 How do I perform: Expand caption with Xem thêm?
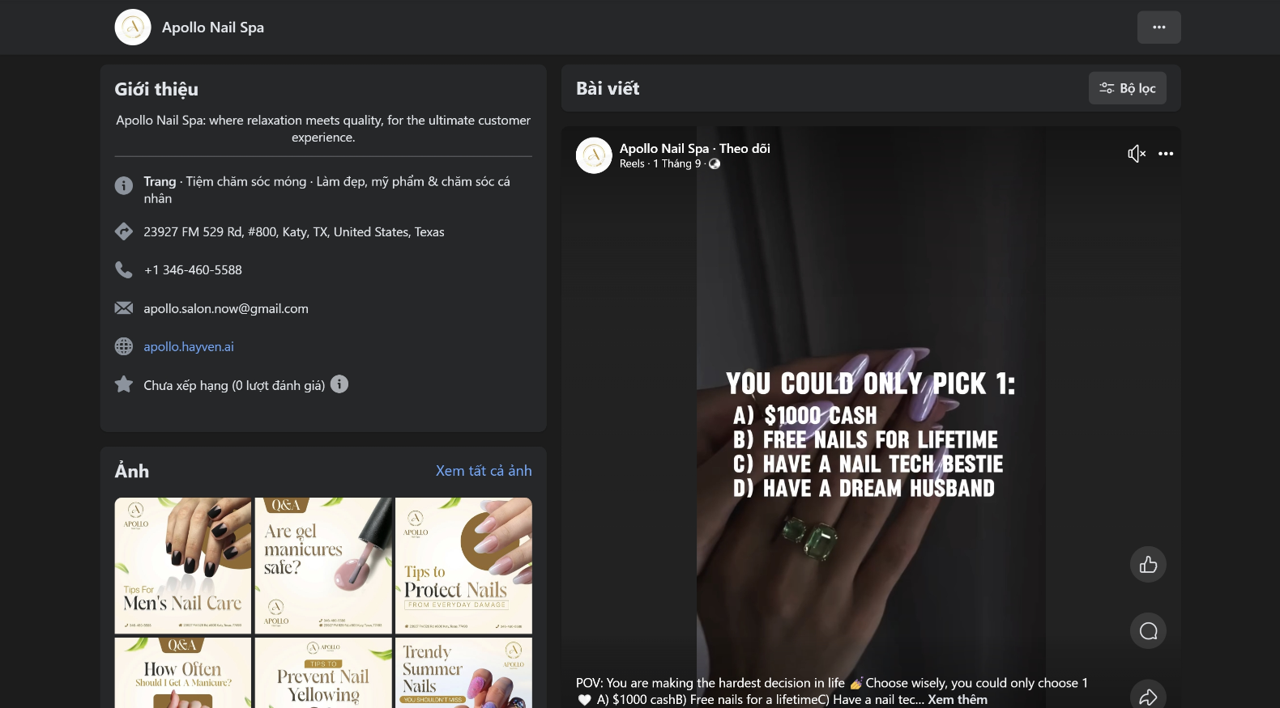(x=957, y=699)
